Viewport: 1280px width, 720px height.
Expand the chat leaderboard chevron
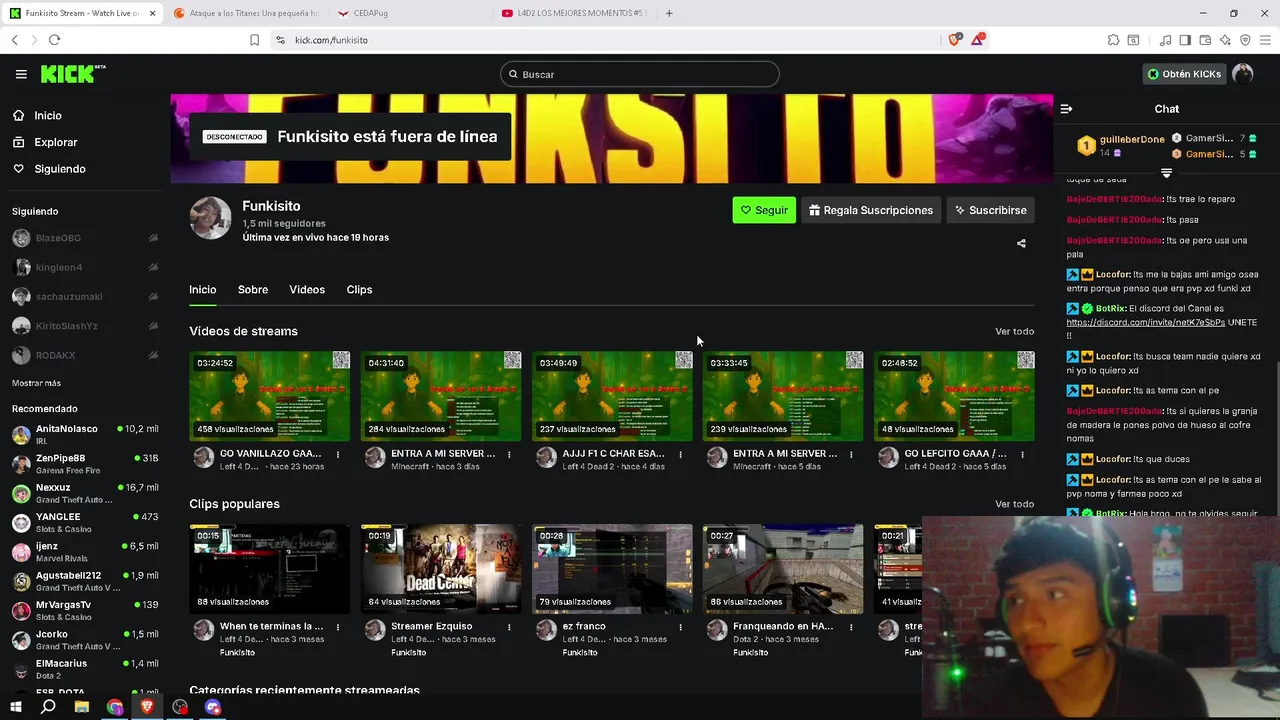[x=1166, y=173]
